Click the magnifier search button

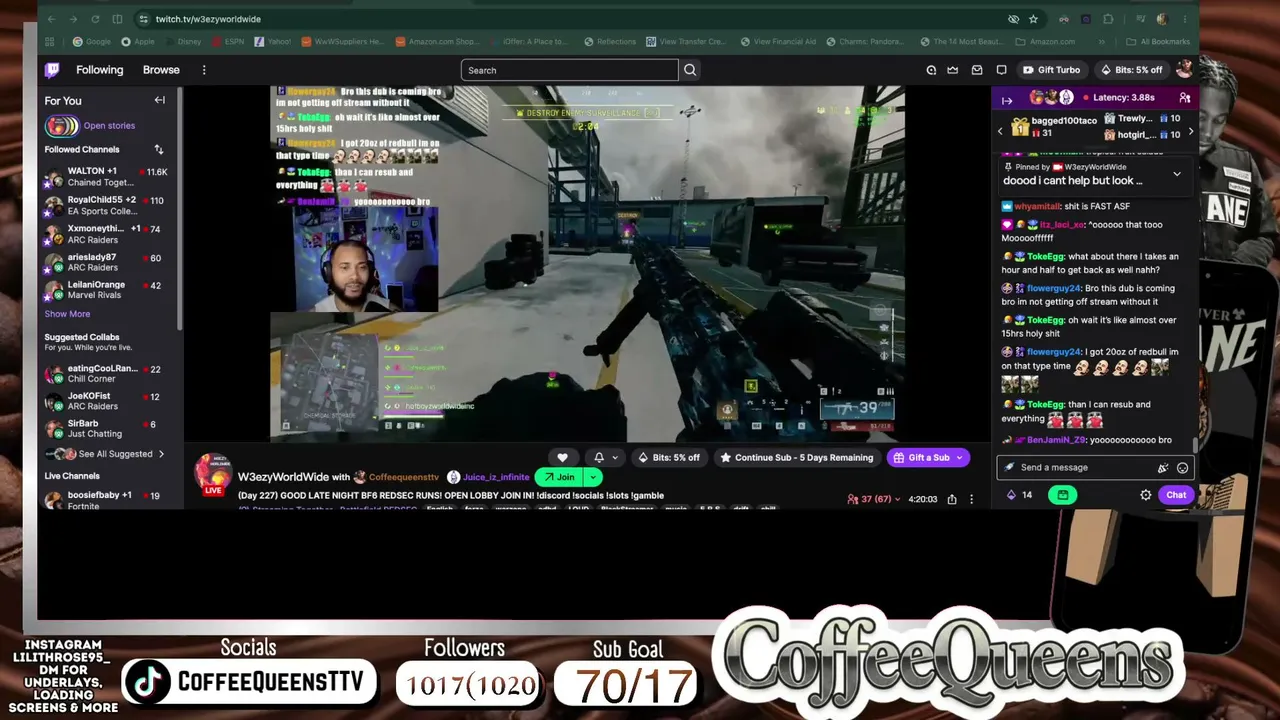(690, 70)
